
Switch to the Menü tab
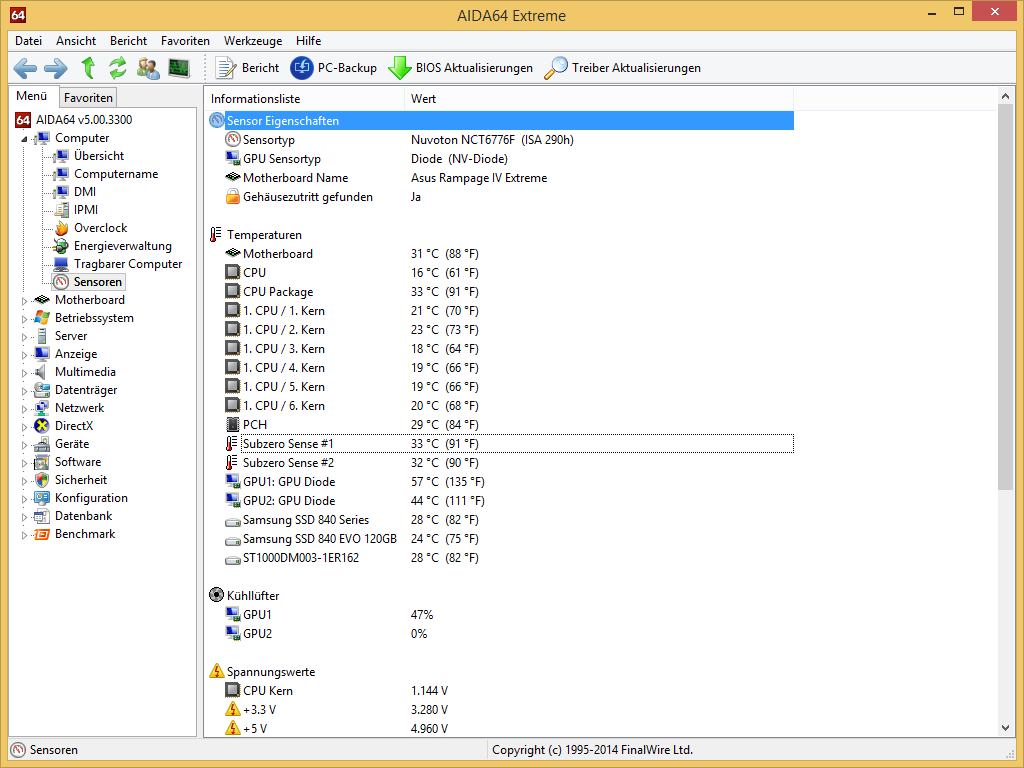32,96
